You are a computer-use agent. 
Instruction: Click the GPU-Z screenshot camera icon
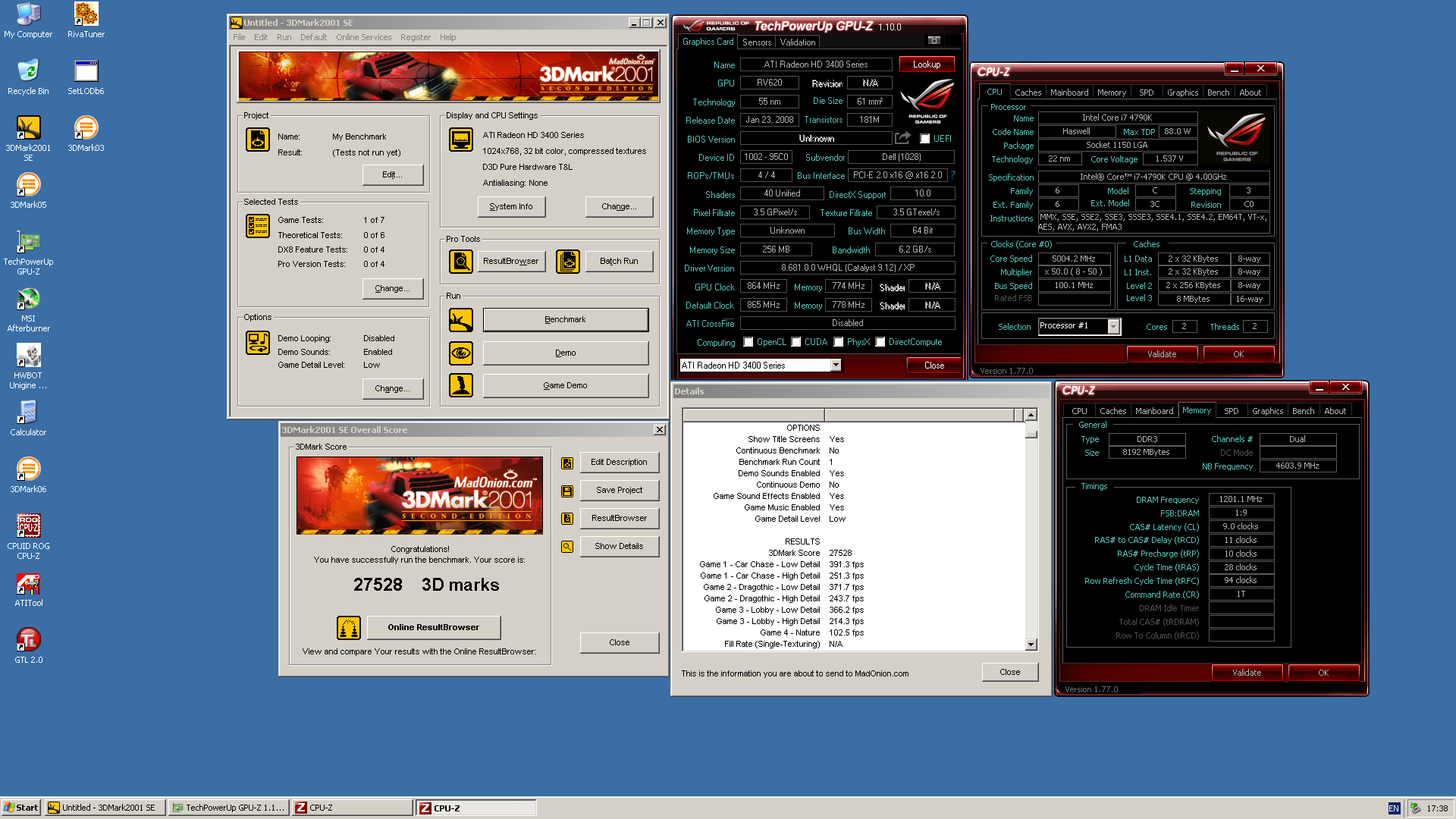tap(934, 40)
